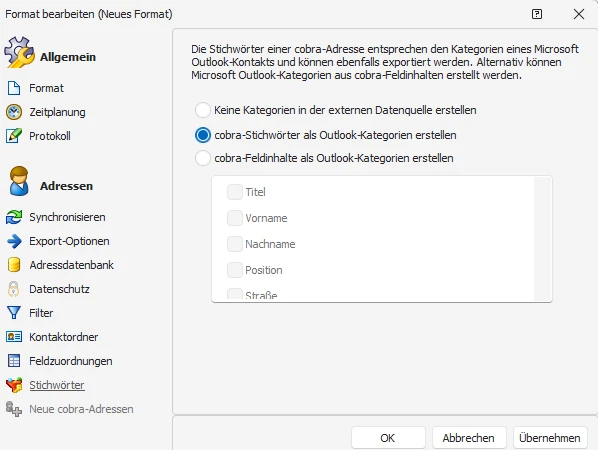Click the Zeitplanung clock icon
The width and height of the screenshot is (598, 450).
click(x=14, y=112)
